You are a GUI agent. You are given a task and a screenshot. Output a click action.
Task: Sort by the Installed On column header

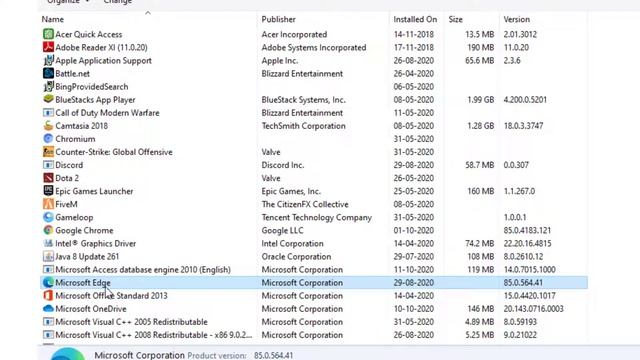coord(415,19)
